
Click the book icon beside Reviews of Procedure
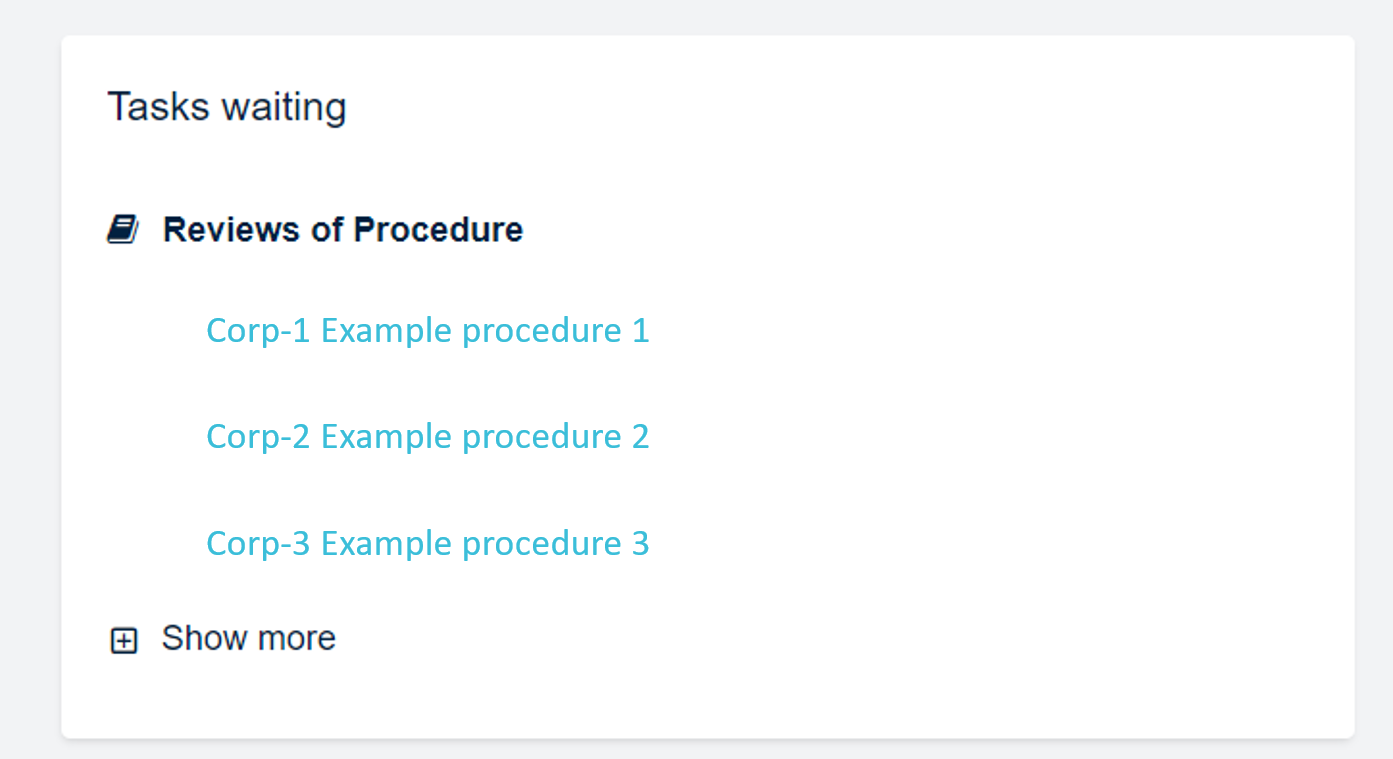tap(122, 230)
